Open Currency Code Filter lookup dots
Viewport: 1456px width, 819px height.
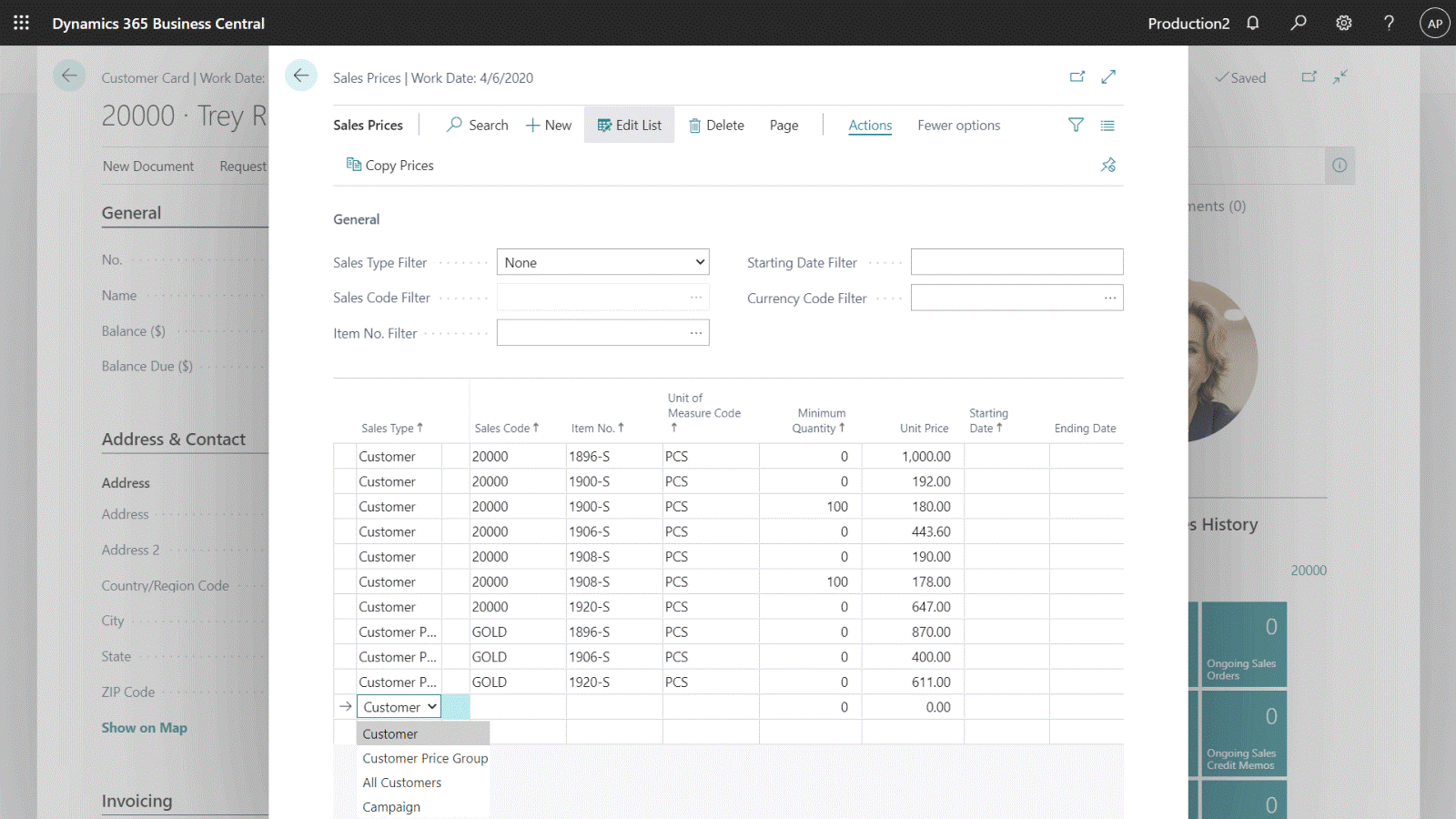tap(1110, 298)
